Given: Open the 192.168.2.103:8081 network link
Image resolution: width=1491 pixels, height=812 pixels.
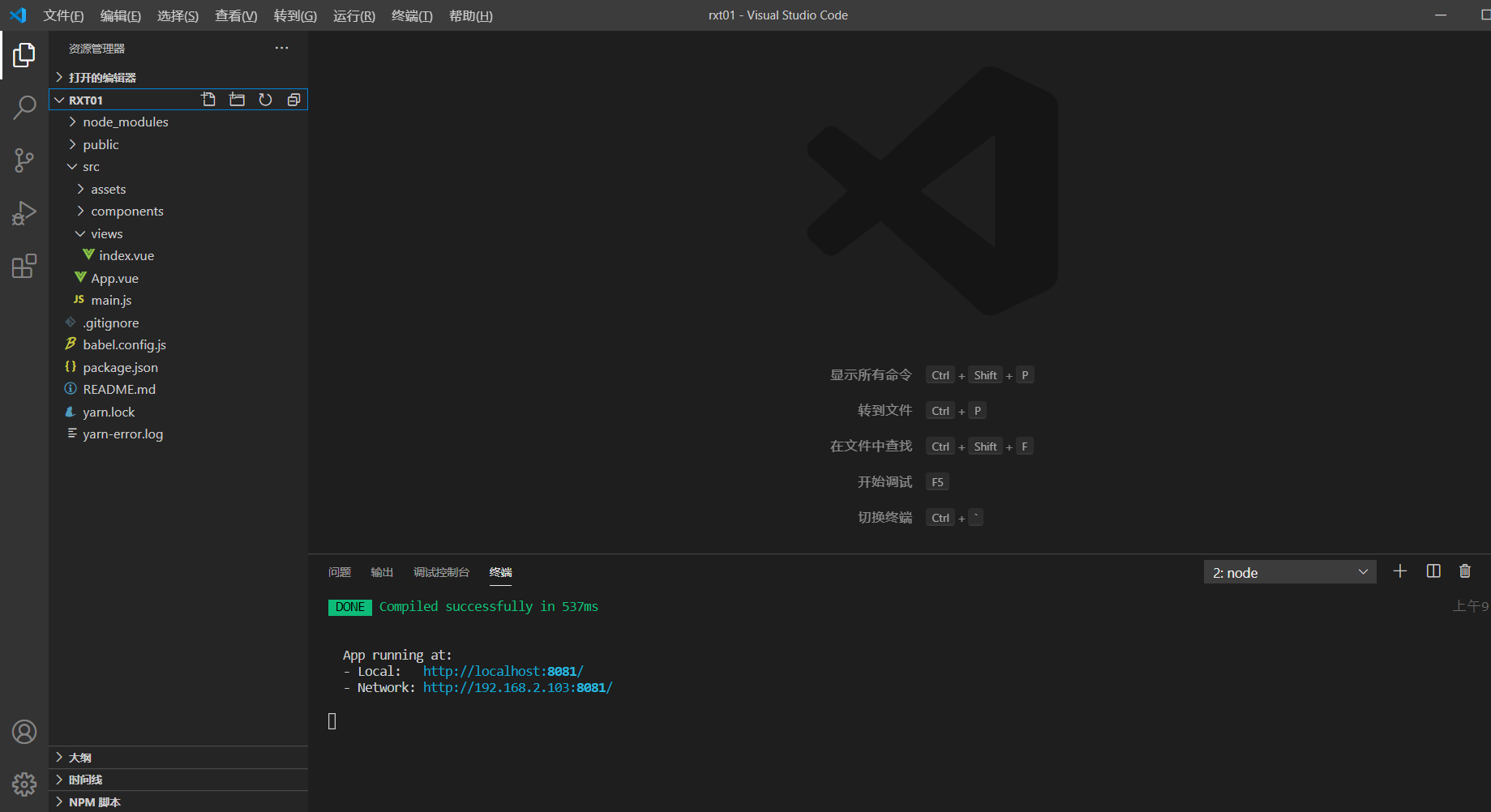Looking at the screenshot, I should tap(517, 687).
